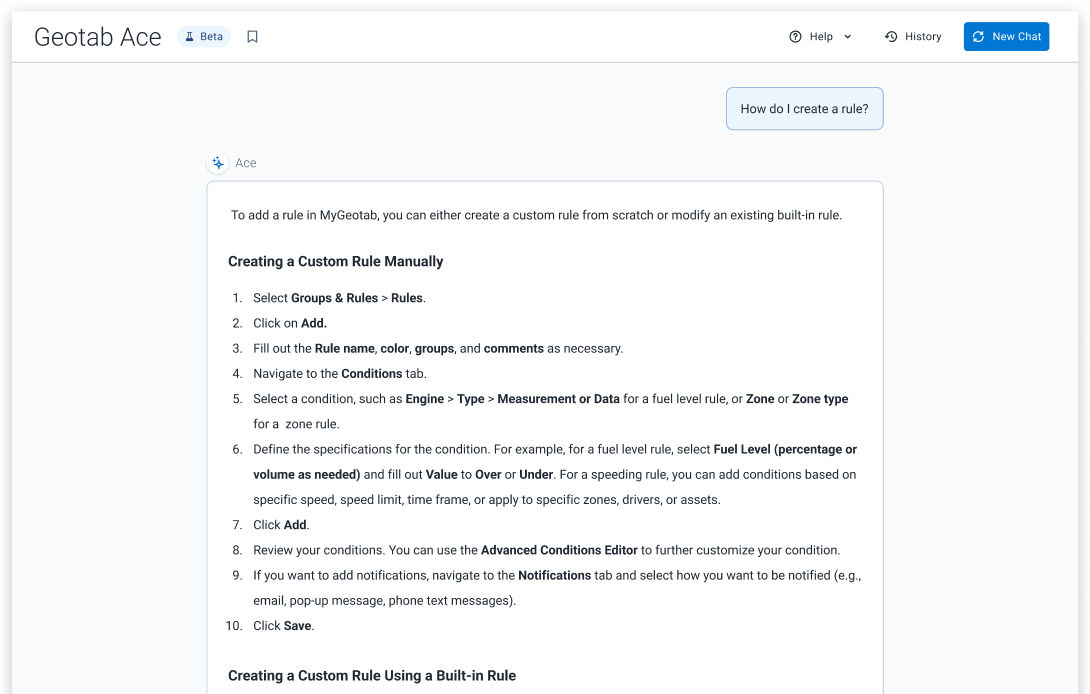Open the Help menu

tap(820, 36)
